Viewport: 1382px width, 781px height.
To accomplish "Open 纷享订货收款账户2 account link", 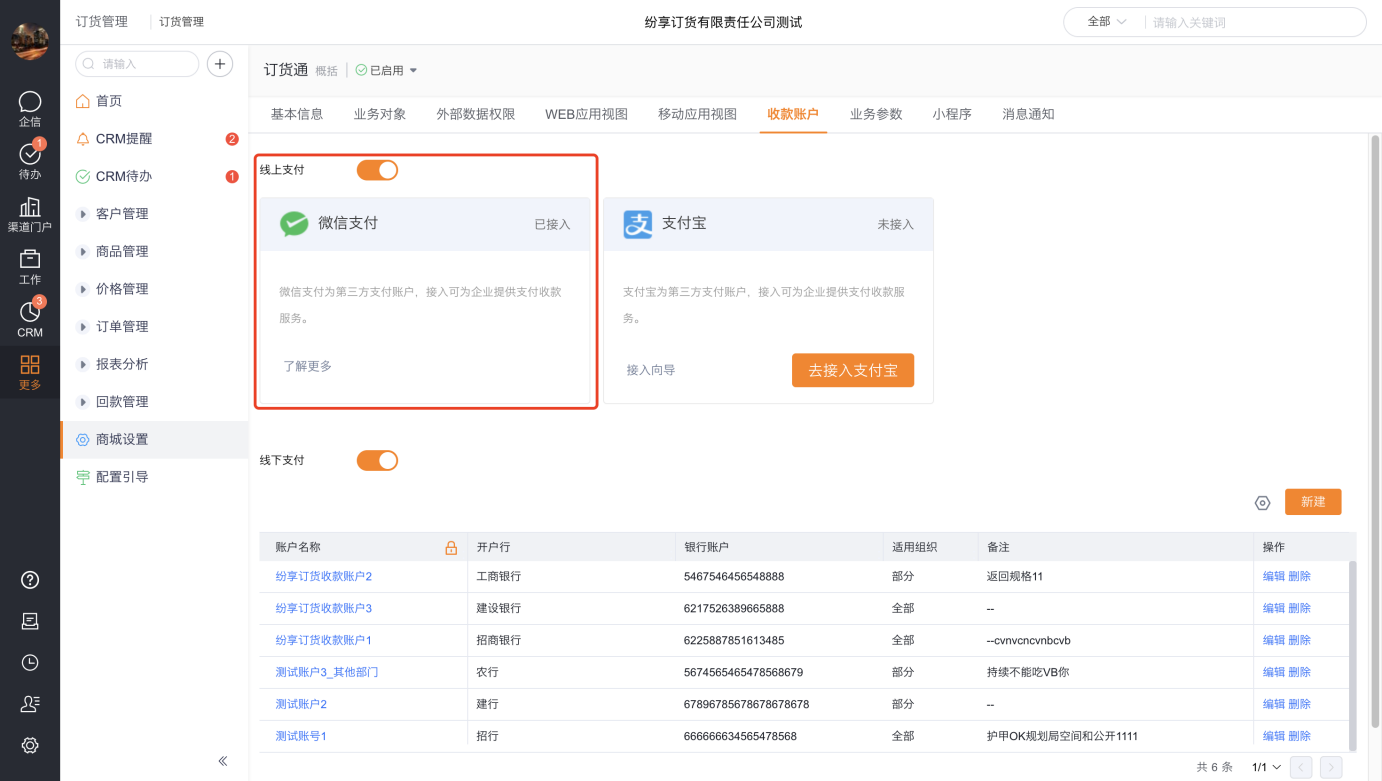I will [324, 577].
